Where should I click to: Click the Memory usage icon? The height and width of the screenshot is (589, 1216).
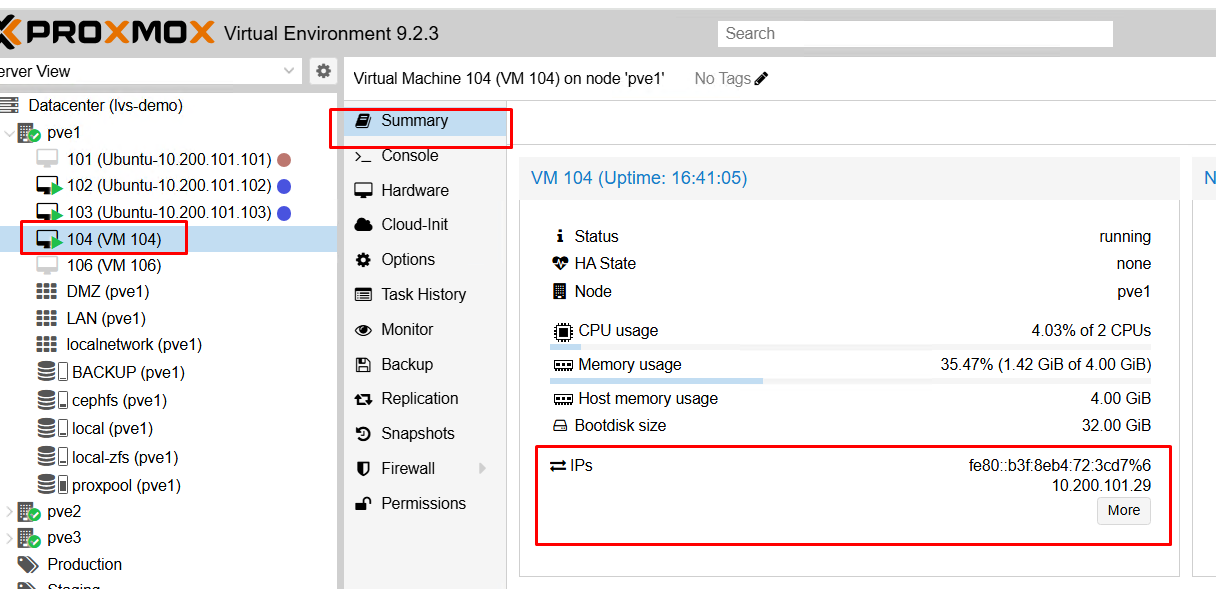coord(563,365)
